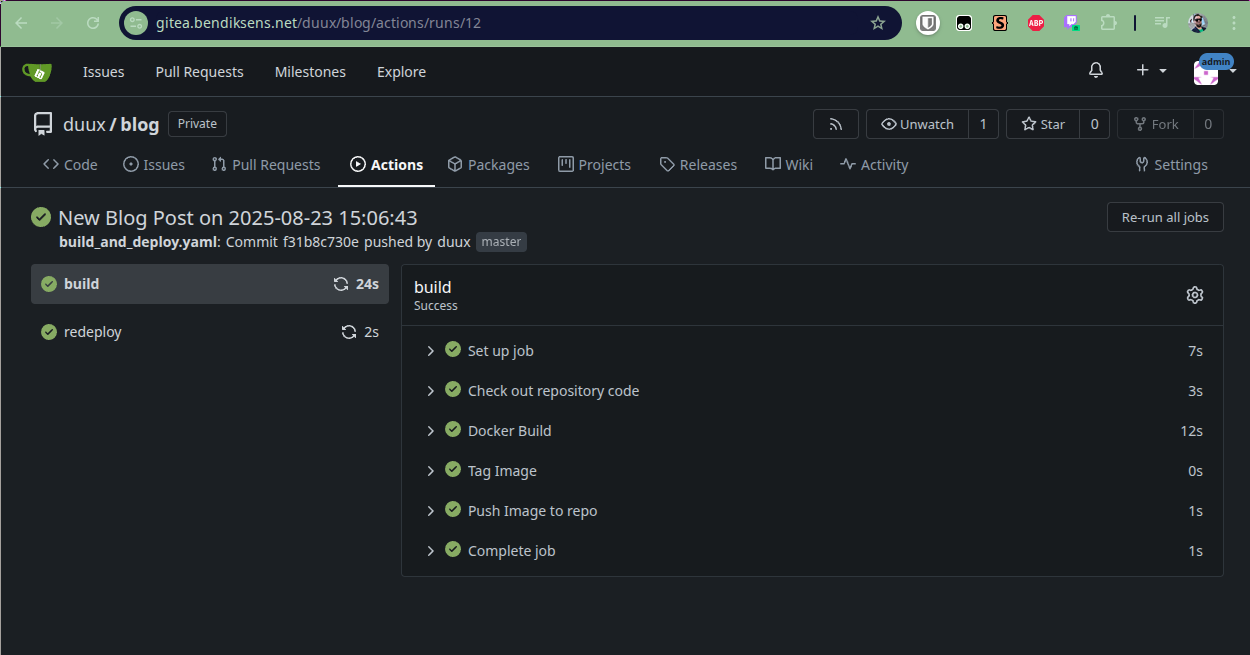Click the address bar URL

[318, 23]
